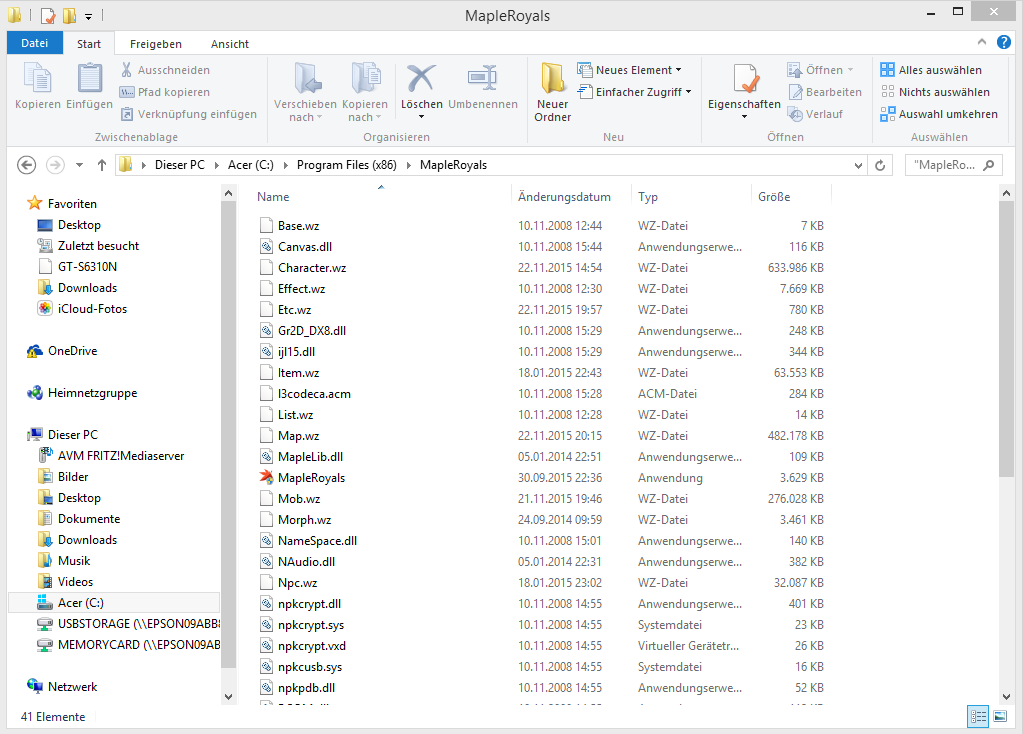Create a Neuer Ordner

point(553,92)
